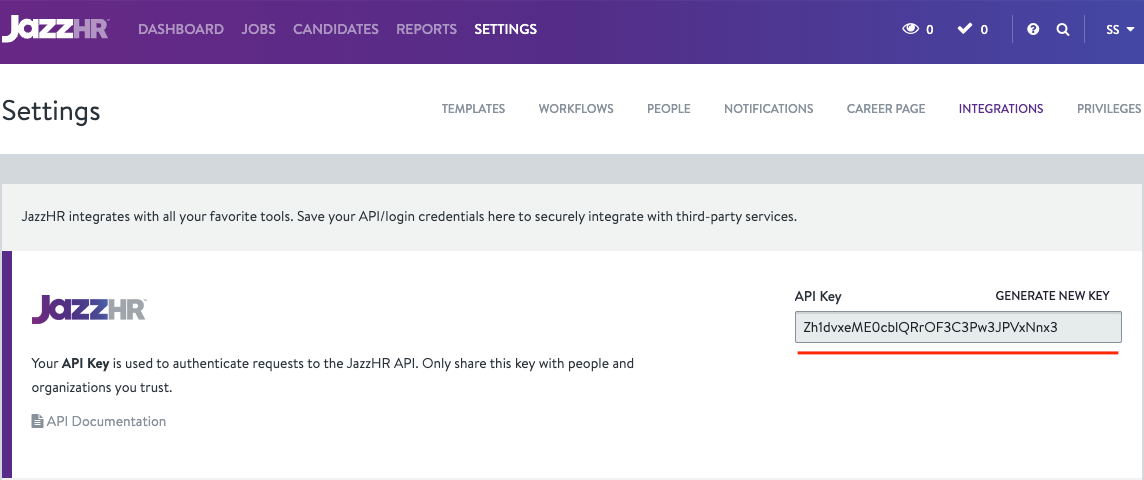
Task: Click Generate New Key
Action: tap(1052, 296)
